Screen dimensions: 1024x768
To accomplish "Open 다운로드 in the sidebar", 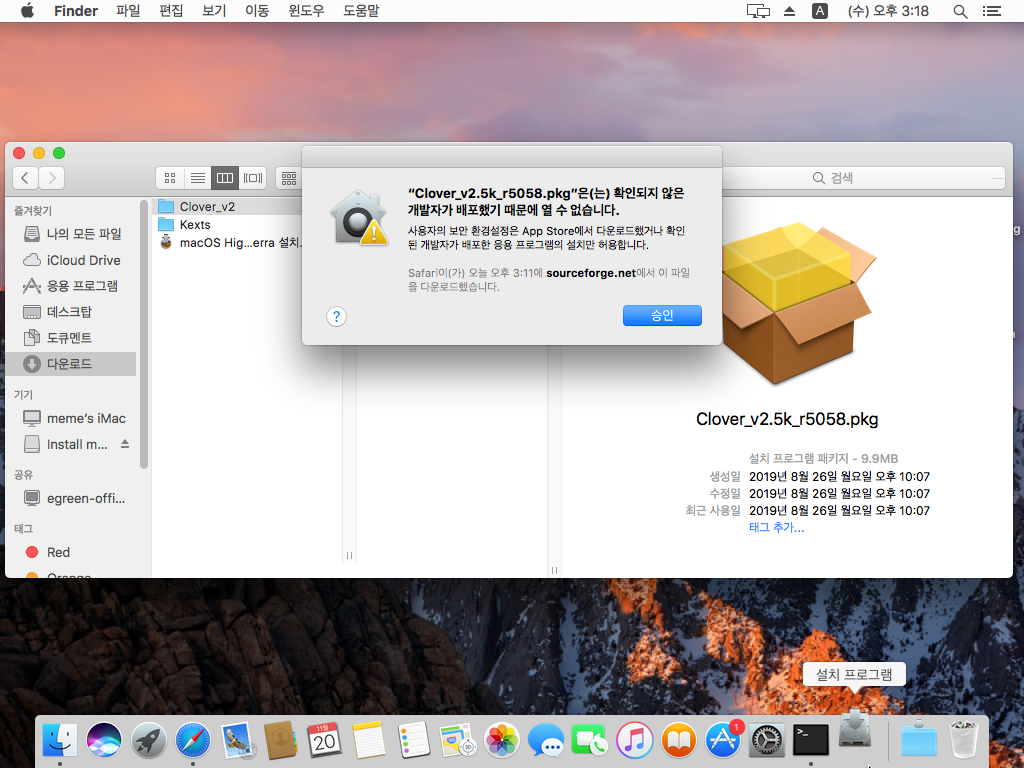I will (72, 364).
